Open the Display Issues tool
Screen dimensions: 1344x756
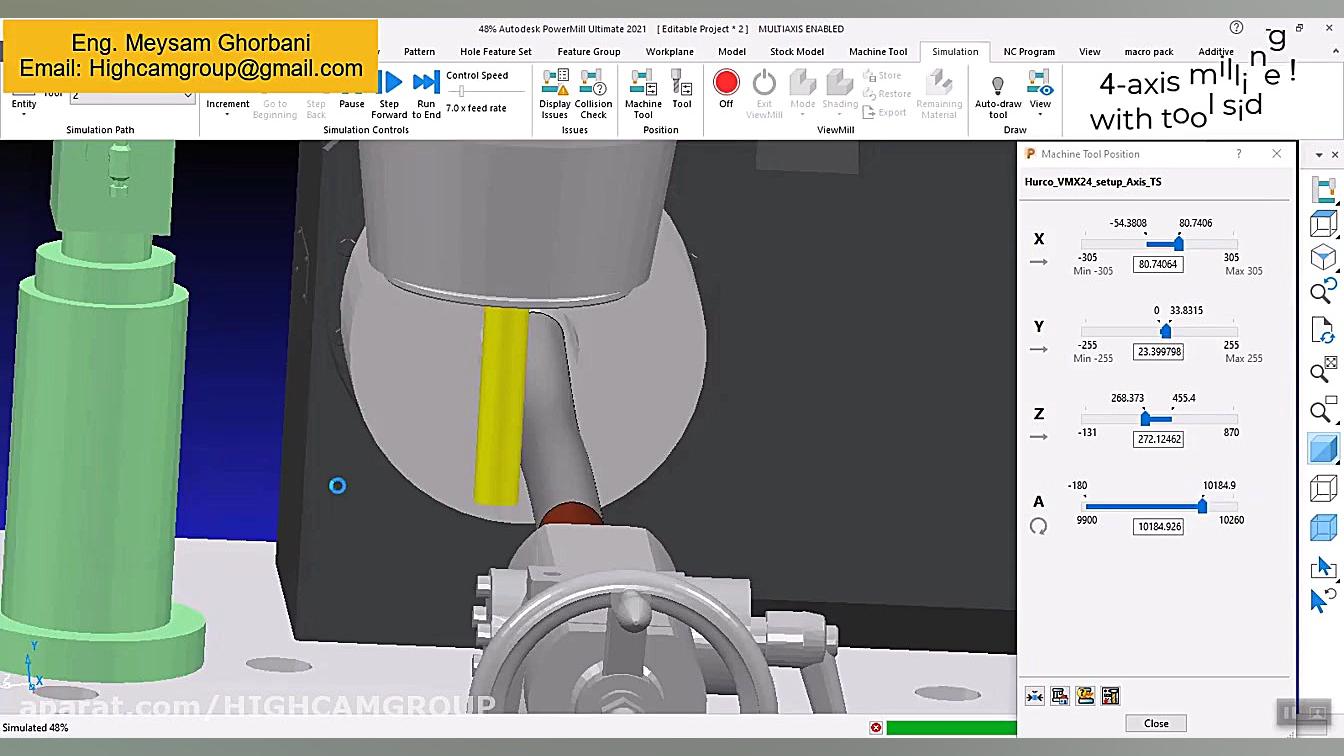555,92
